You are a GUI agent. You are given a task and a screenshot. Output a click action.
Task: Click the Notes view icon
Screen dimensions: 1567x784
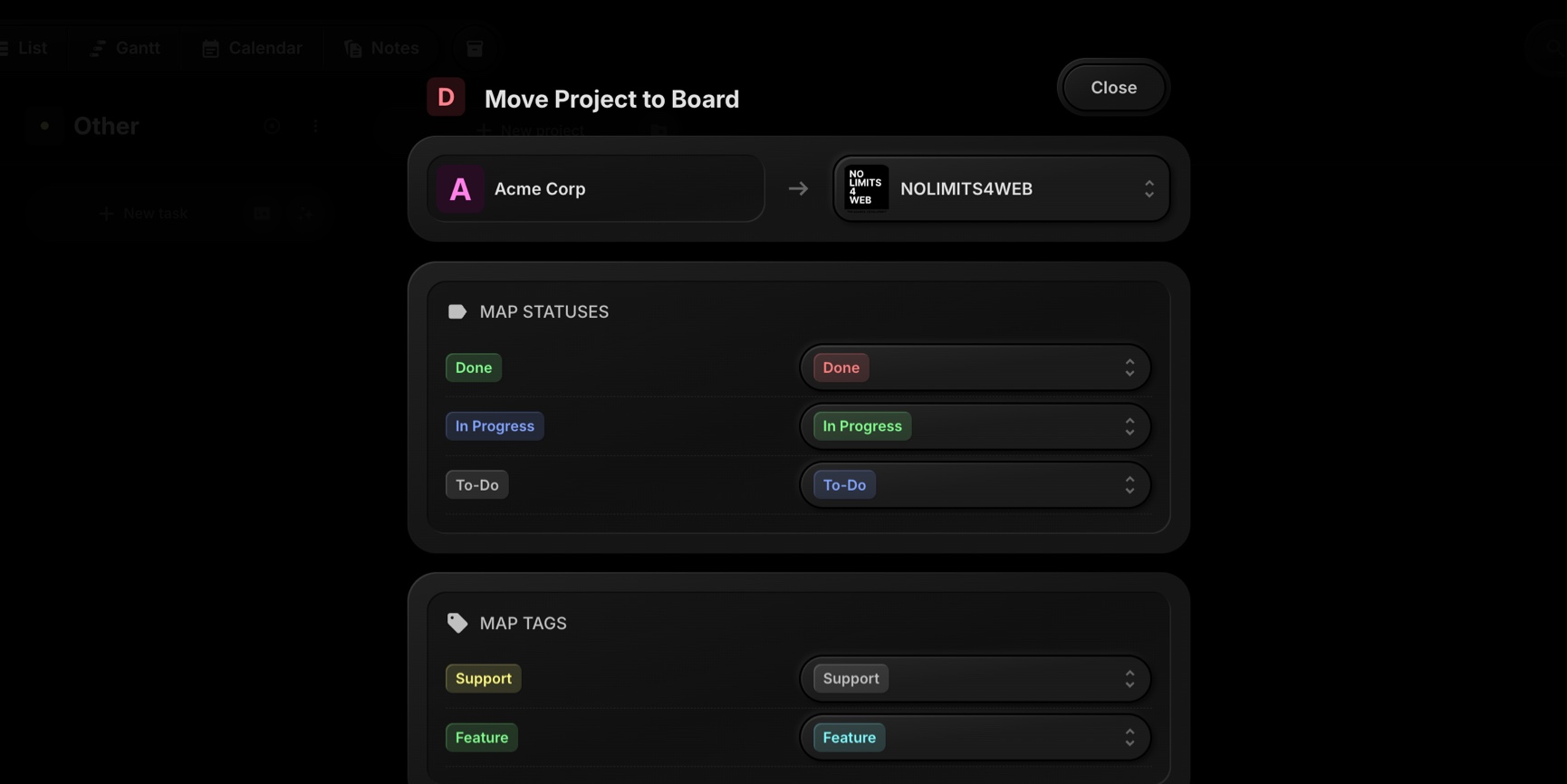coord(353,48)
